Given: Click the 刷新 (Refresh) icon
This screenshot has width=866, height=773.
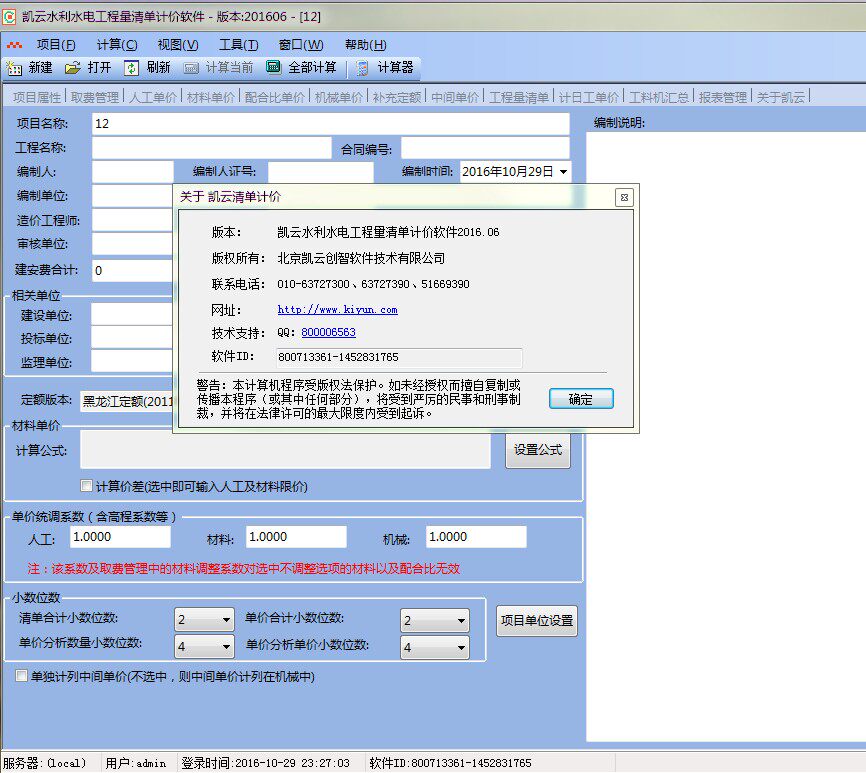Looking at the screenshot, I should [131, 68].
